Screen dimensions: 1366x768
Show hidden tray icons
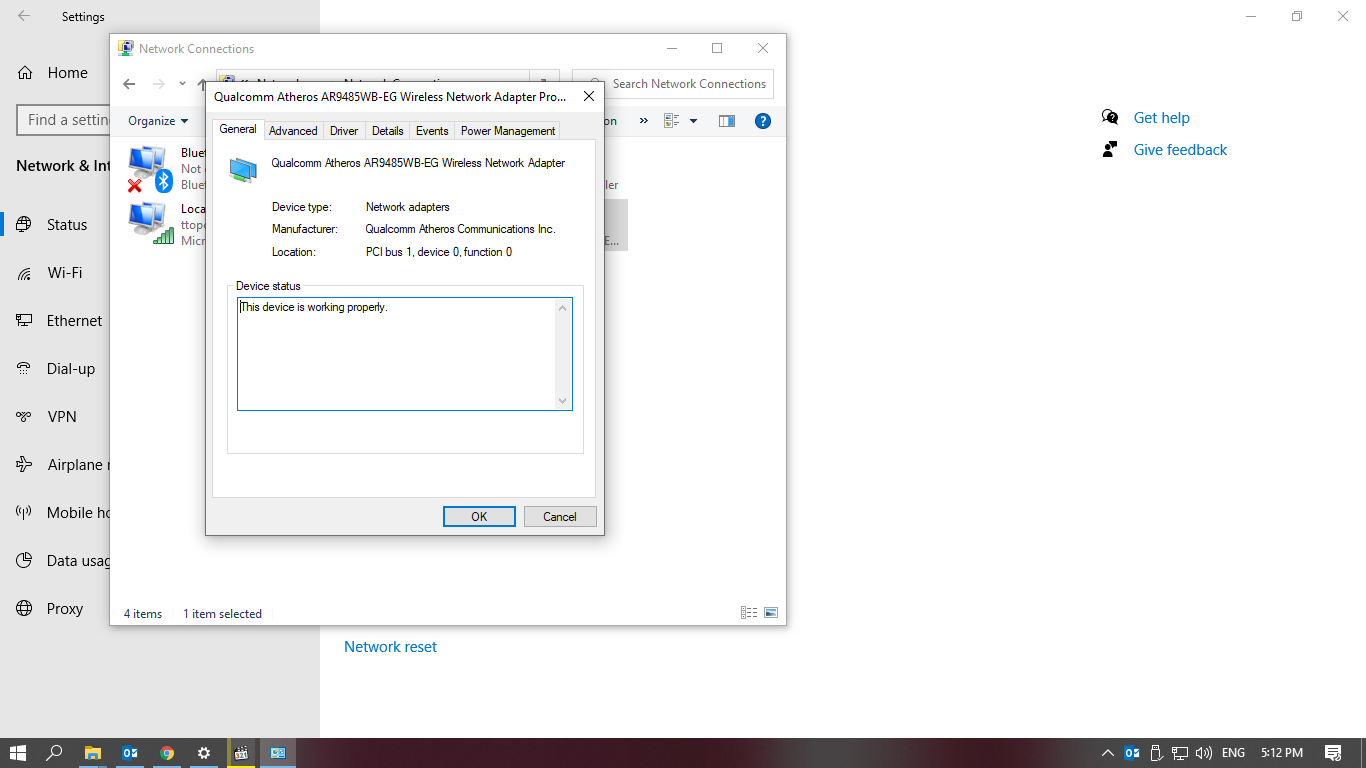click(1107, 753)
